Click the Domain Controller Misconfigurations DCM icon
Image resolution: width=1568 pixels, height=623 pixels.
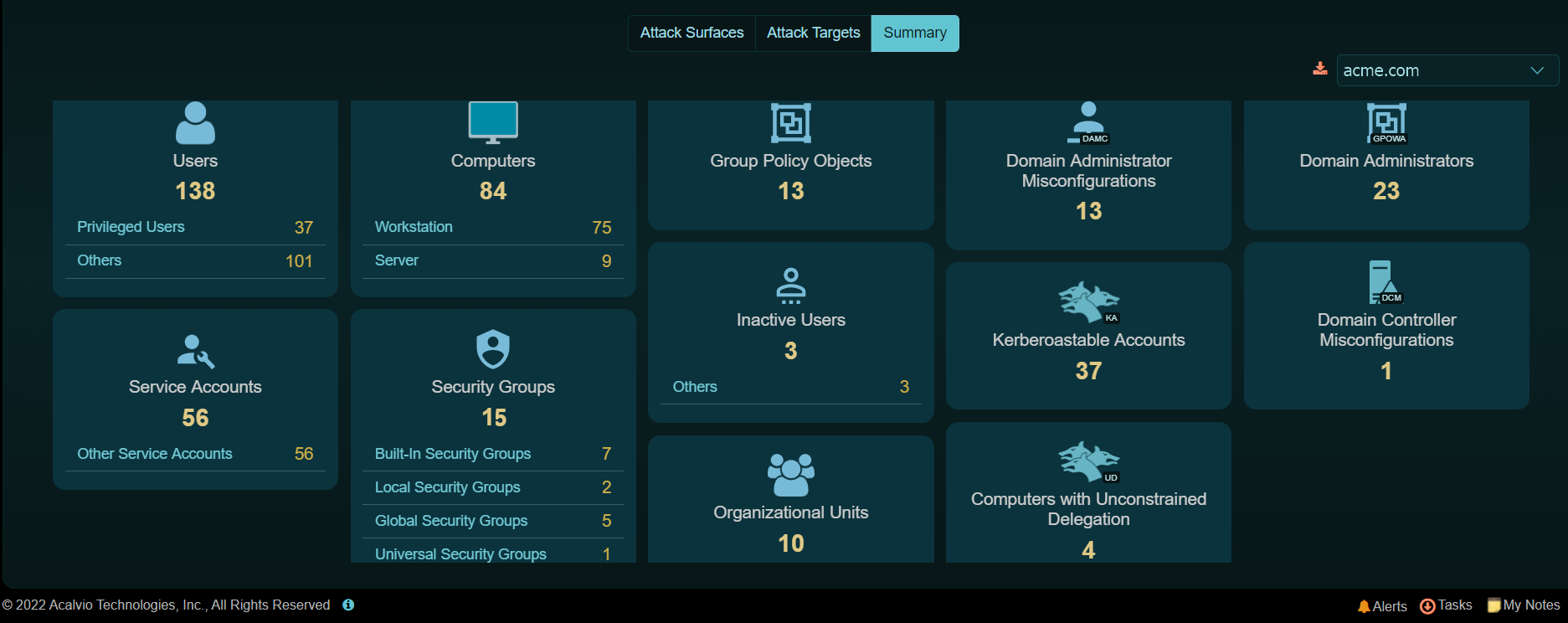point(1385,282)
